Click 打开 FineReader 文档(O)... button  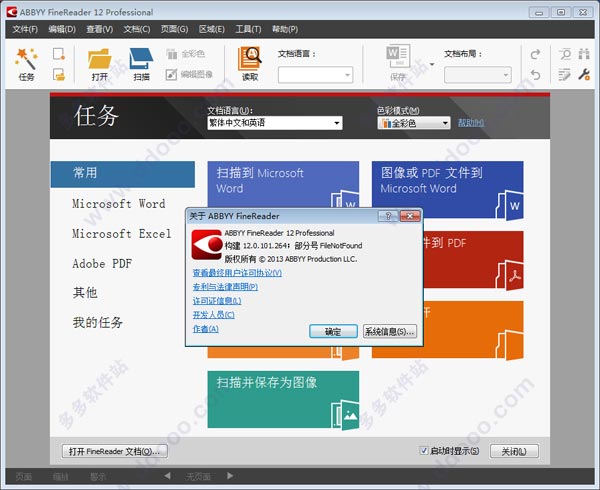click(114, 451)
